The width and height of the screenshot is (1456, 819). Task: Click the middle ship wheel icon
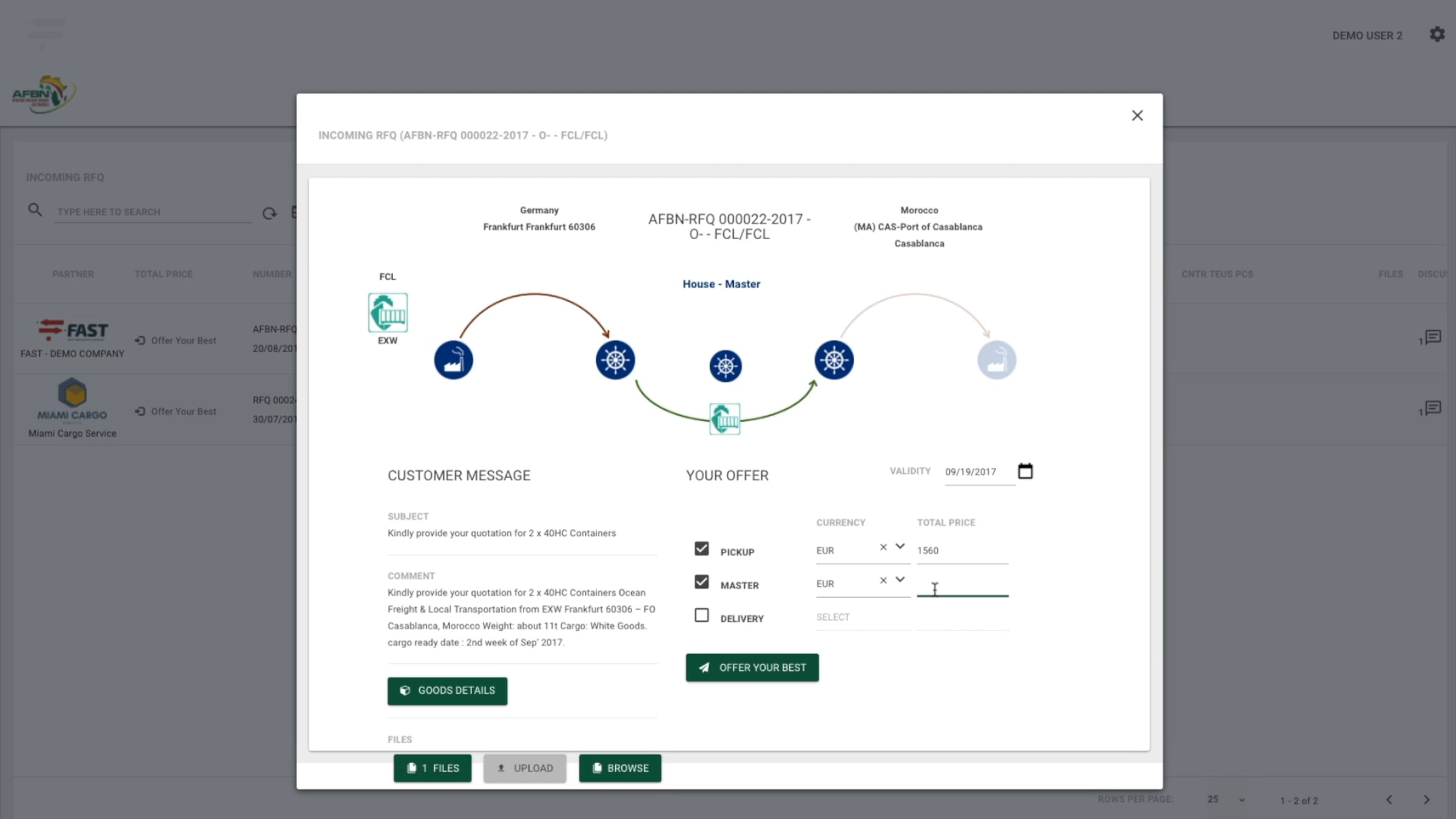click(726, 366)
